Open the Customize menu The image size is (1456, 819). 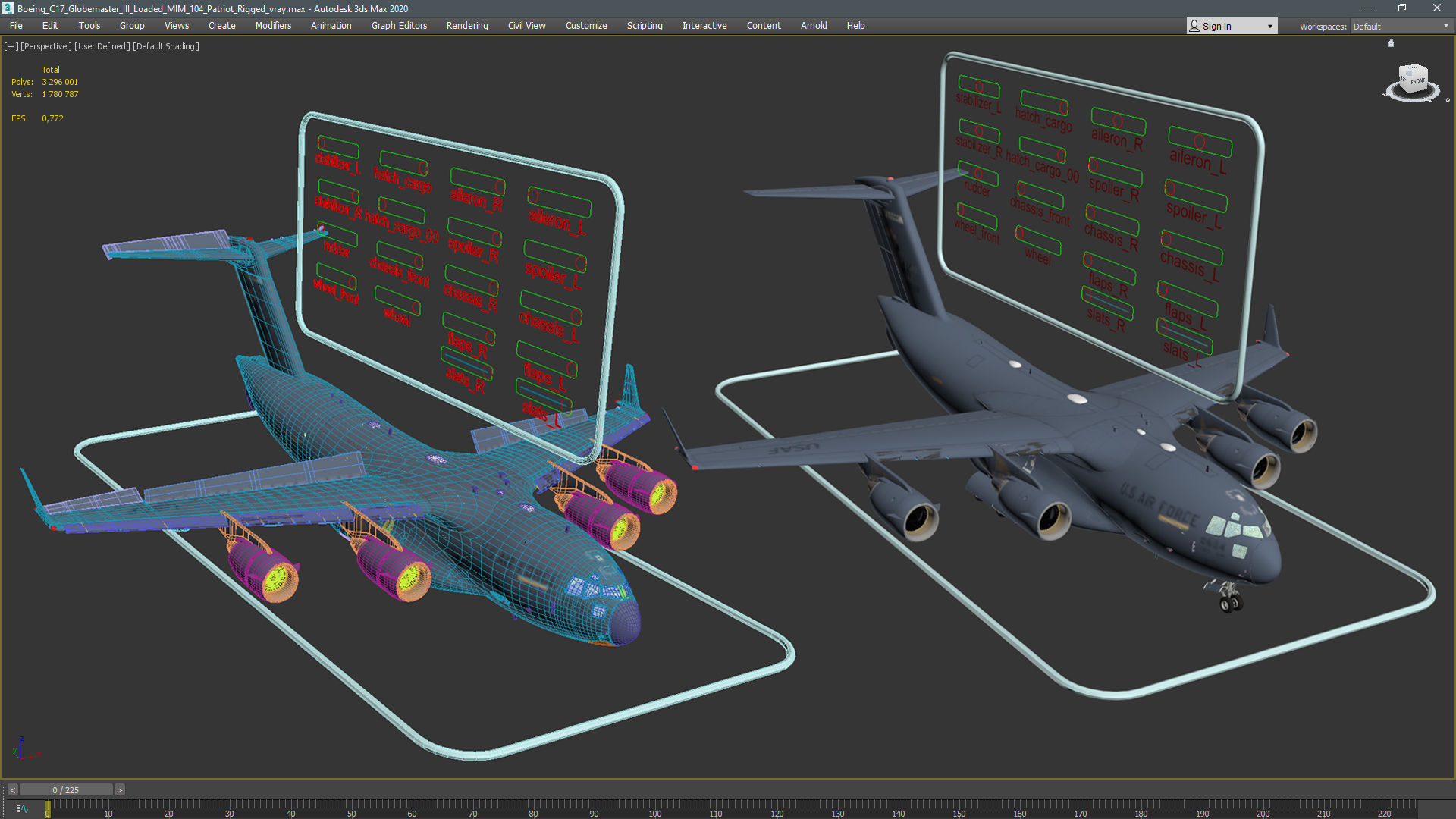586,26
